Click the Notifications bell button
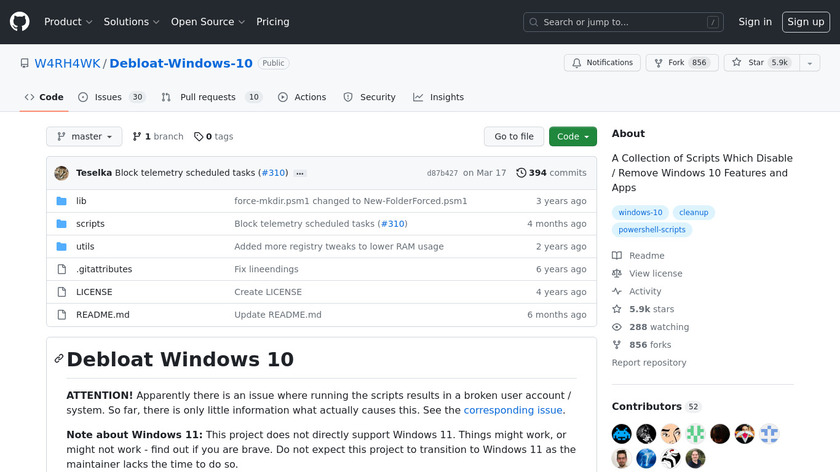840x472 pixels. click(602, 63)
